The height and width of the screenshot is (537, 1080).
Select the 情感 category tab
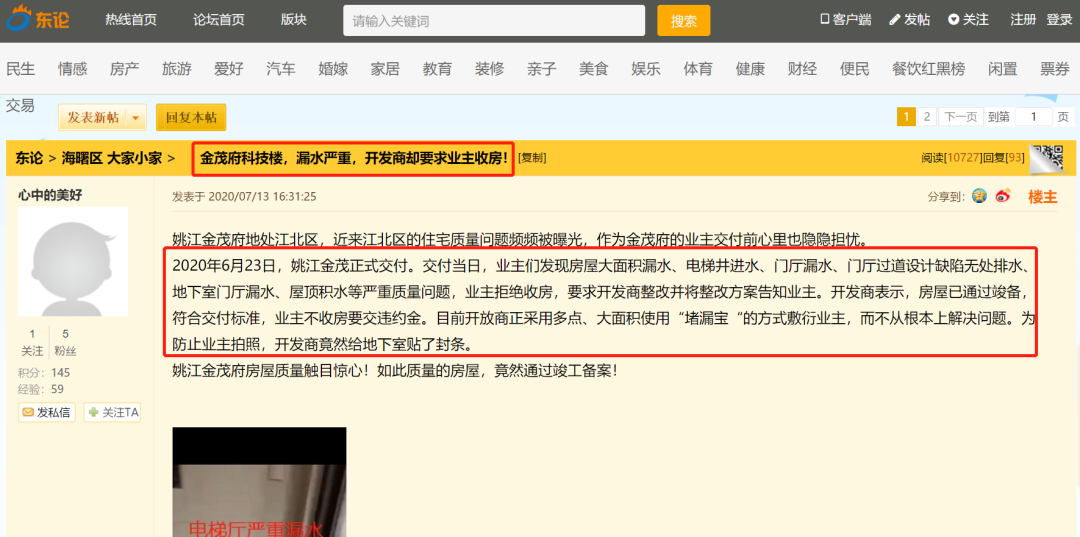(72, 69)
